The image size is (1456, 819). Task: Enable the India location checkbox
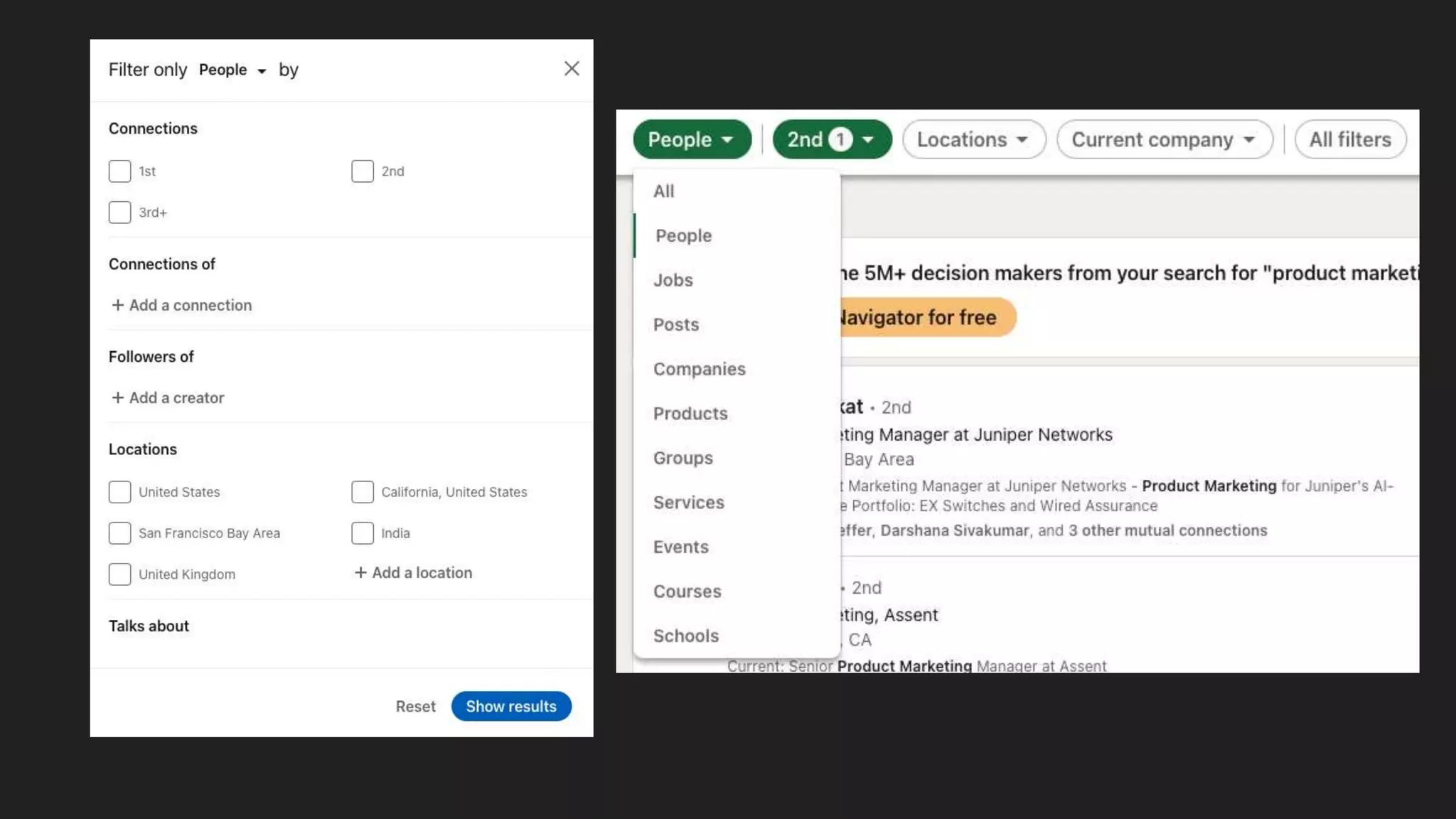[x=363, y=533]
